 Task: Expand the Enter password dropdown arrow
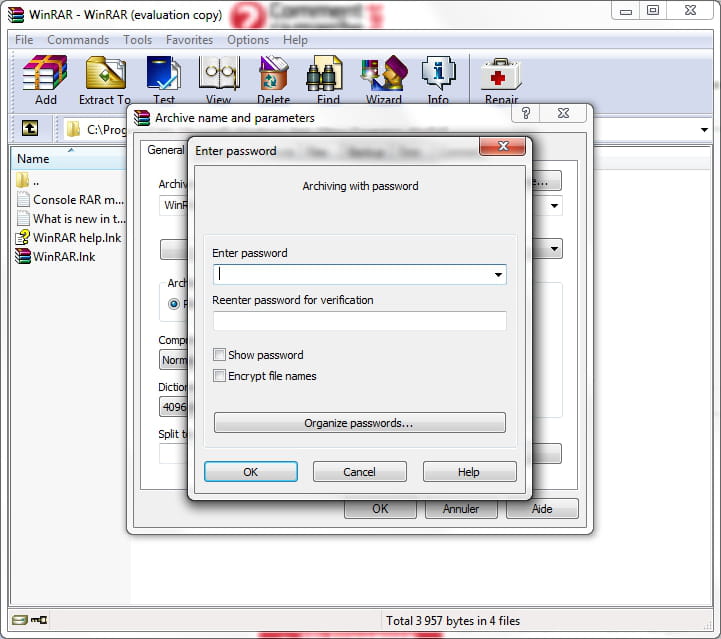pos(498,274)
